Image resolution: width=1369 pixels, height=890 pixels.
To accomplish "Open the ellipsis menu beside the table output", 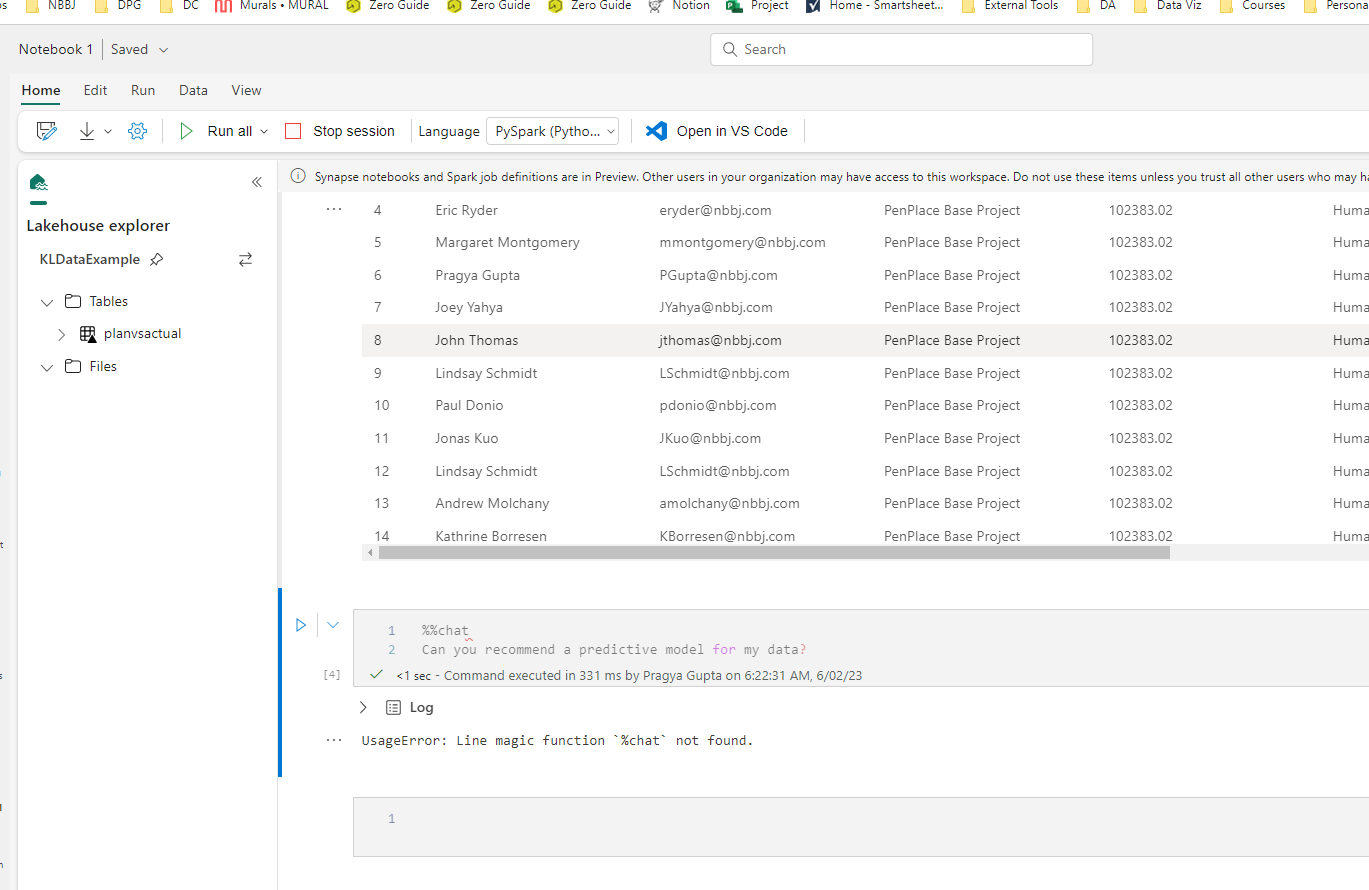I will [x=334, y=210].
